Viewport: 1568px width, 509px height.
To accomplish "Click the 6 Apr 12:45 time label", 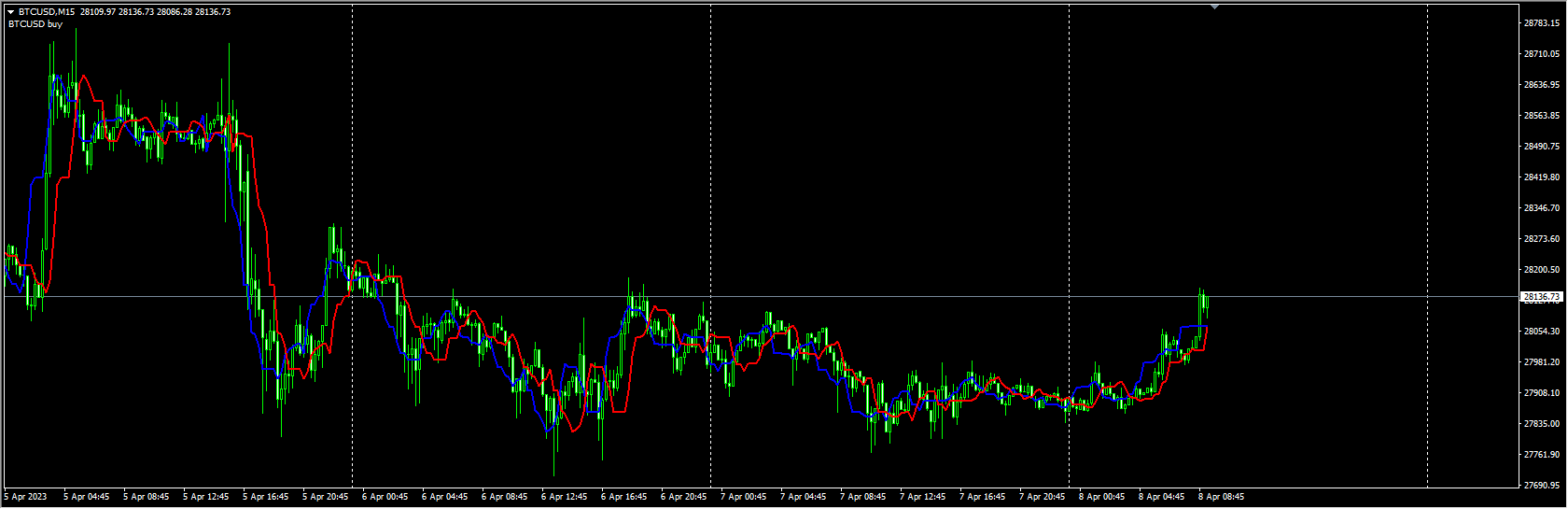I will pos(564,497).
